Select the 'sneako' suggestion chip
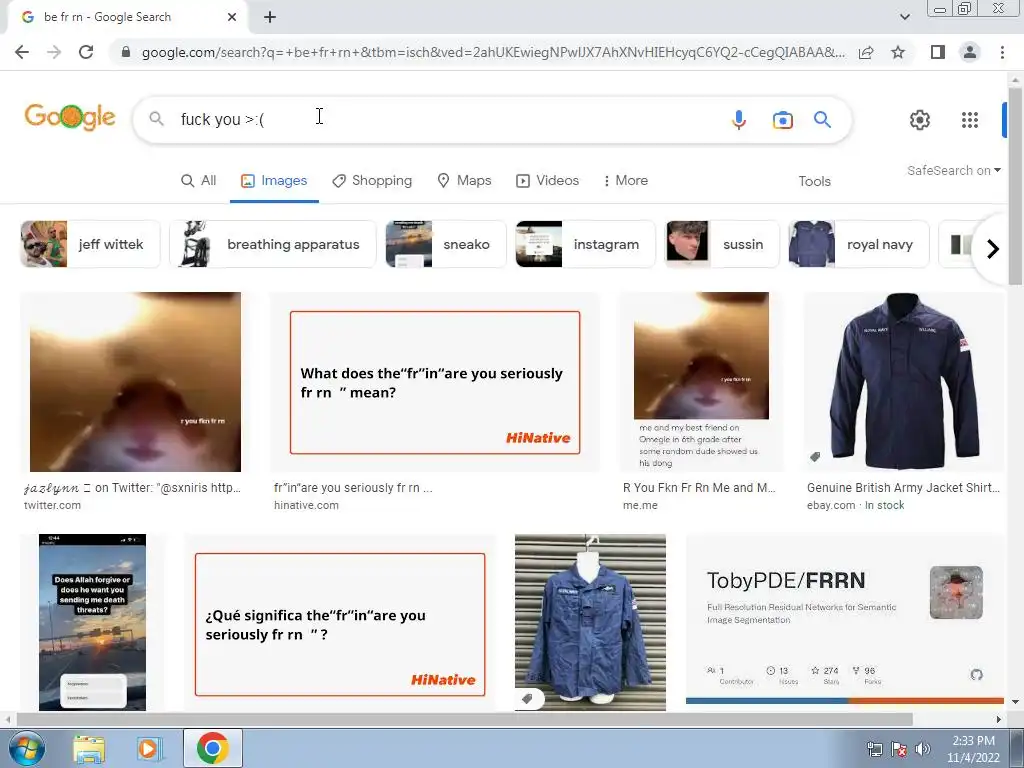Screen dimensions: 1024x768 [446, 244]
